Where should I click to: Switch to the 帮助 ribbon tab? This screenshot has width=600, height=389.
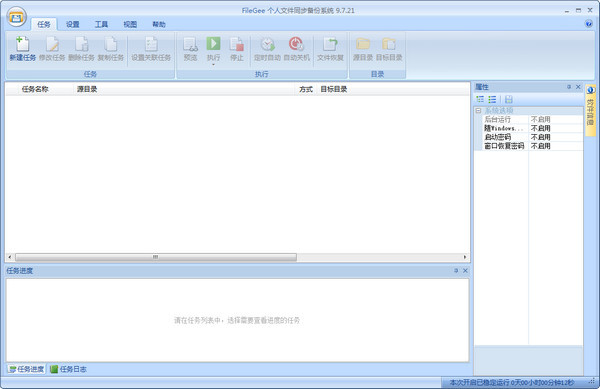tap(159, 24)
